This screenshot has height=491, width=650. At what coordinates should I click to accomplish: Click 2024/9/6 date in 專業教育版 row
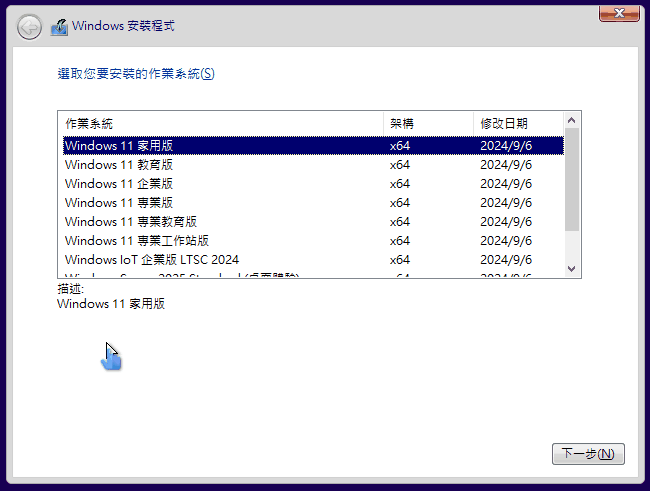coord(506,222)
